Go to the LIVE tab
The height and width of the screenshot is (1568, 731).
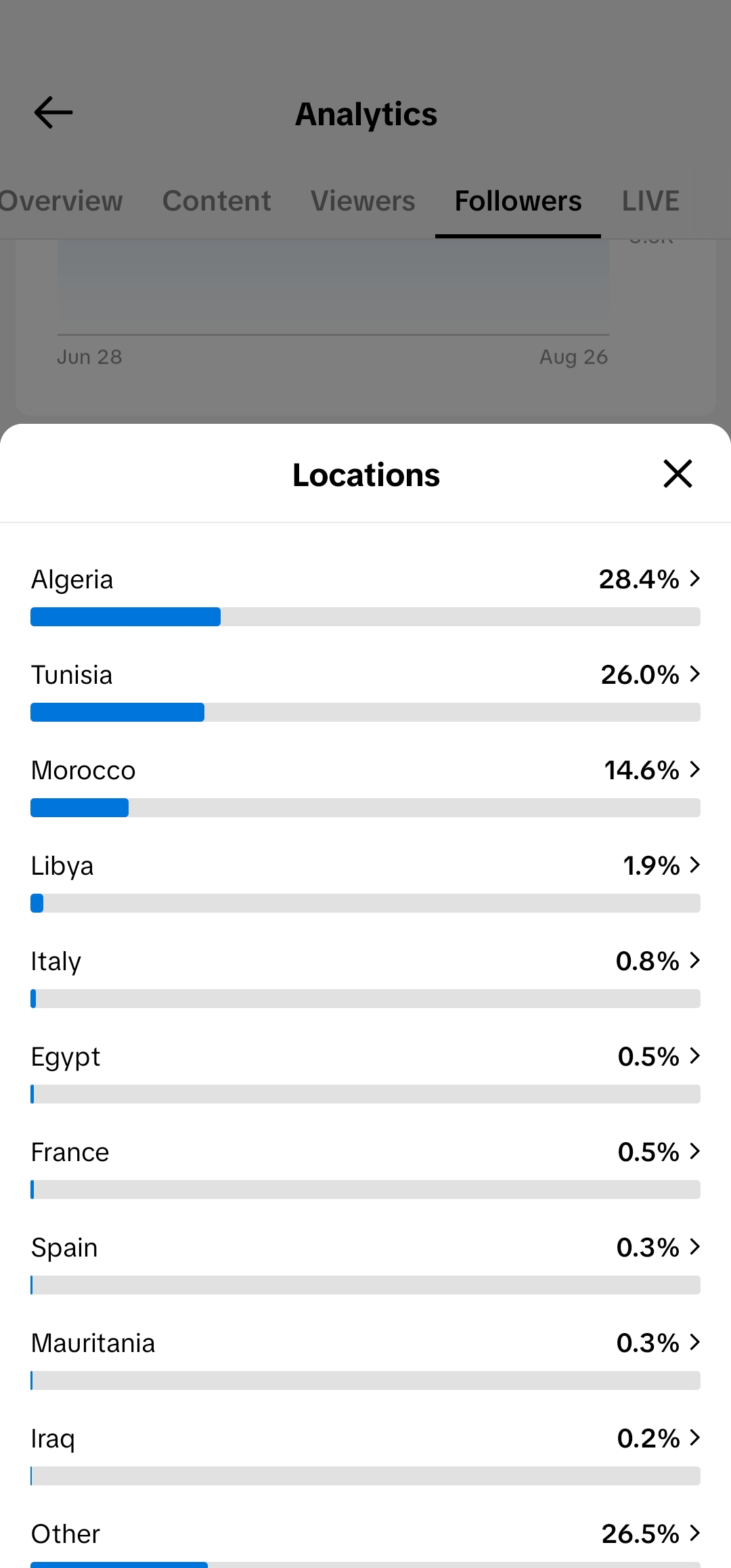click(650, 201)
